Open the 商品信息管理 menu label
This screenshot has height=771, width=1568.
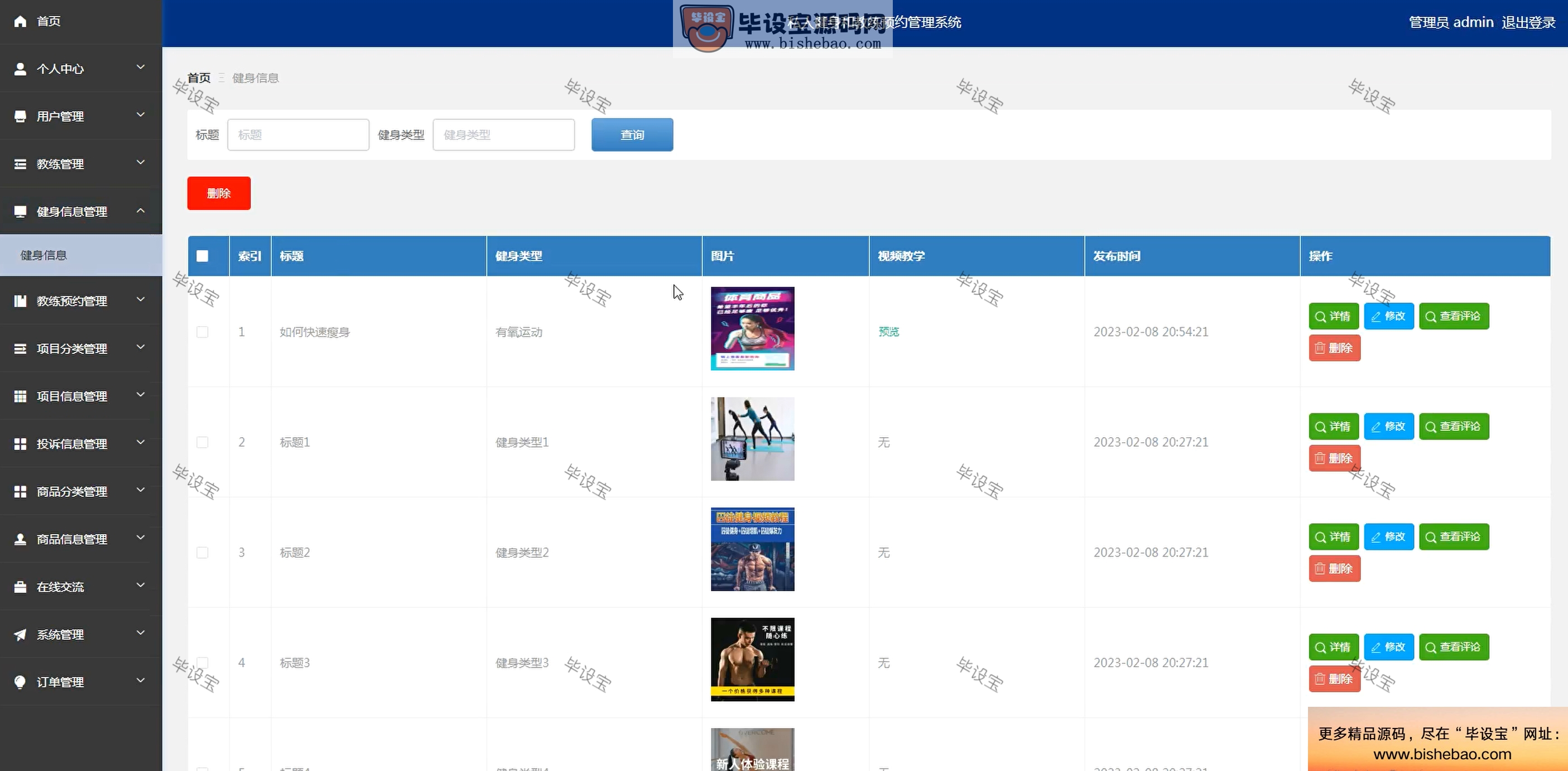pos(72,539)
